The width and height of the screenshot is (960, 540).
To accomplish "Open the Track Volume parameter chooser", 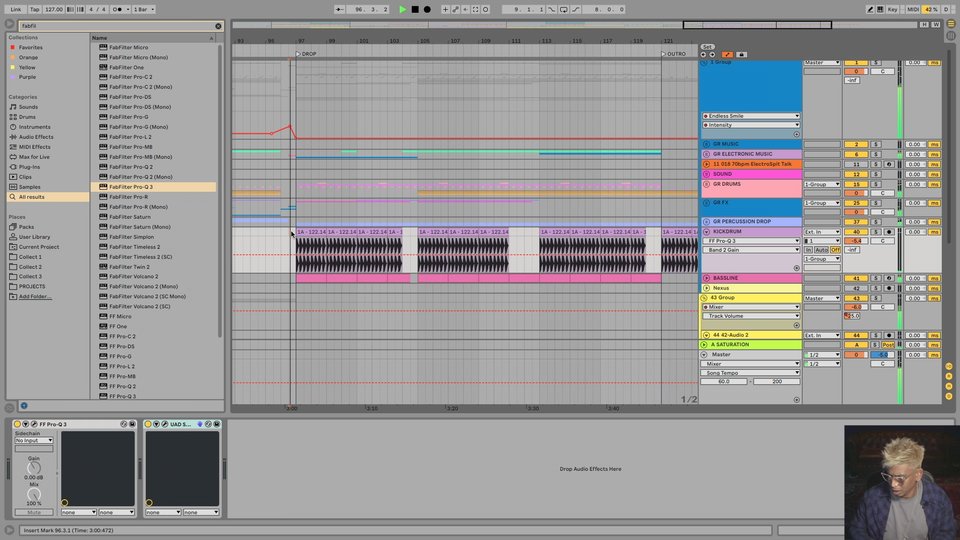I will (751, 316).
